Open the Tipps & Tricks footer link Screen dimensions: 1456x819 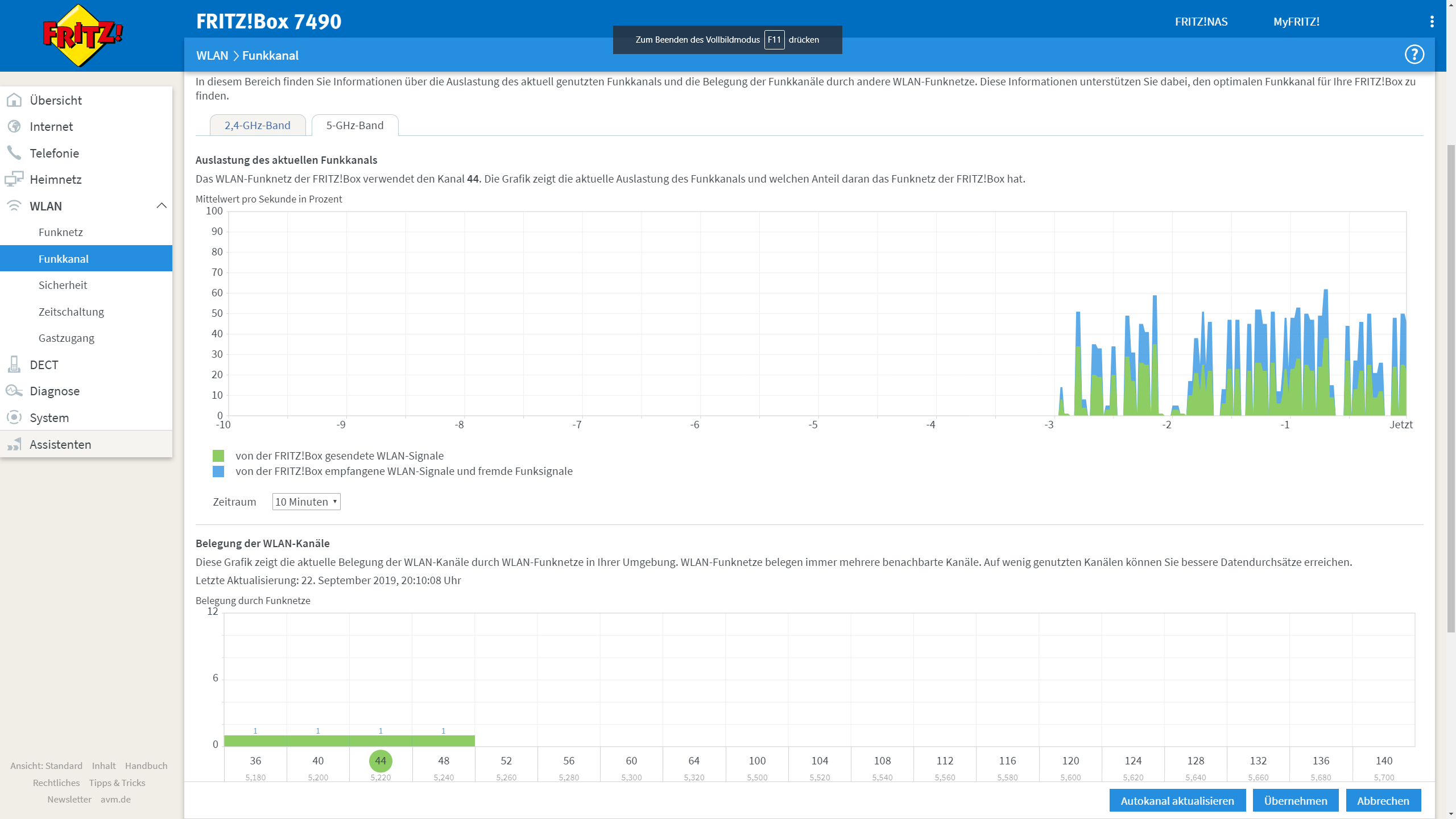(x=117, y=783)
